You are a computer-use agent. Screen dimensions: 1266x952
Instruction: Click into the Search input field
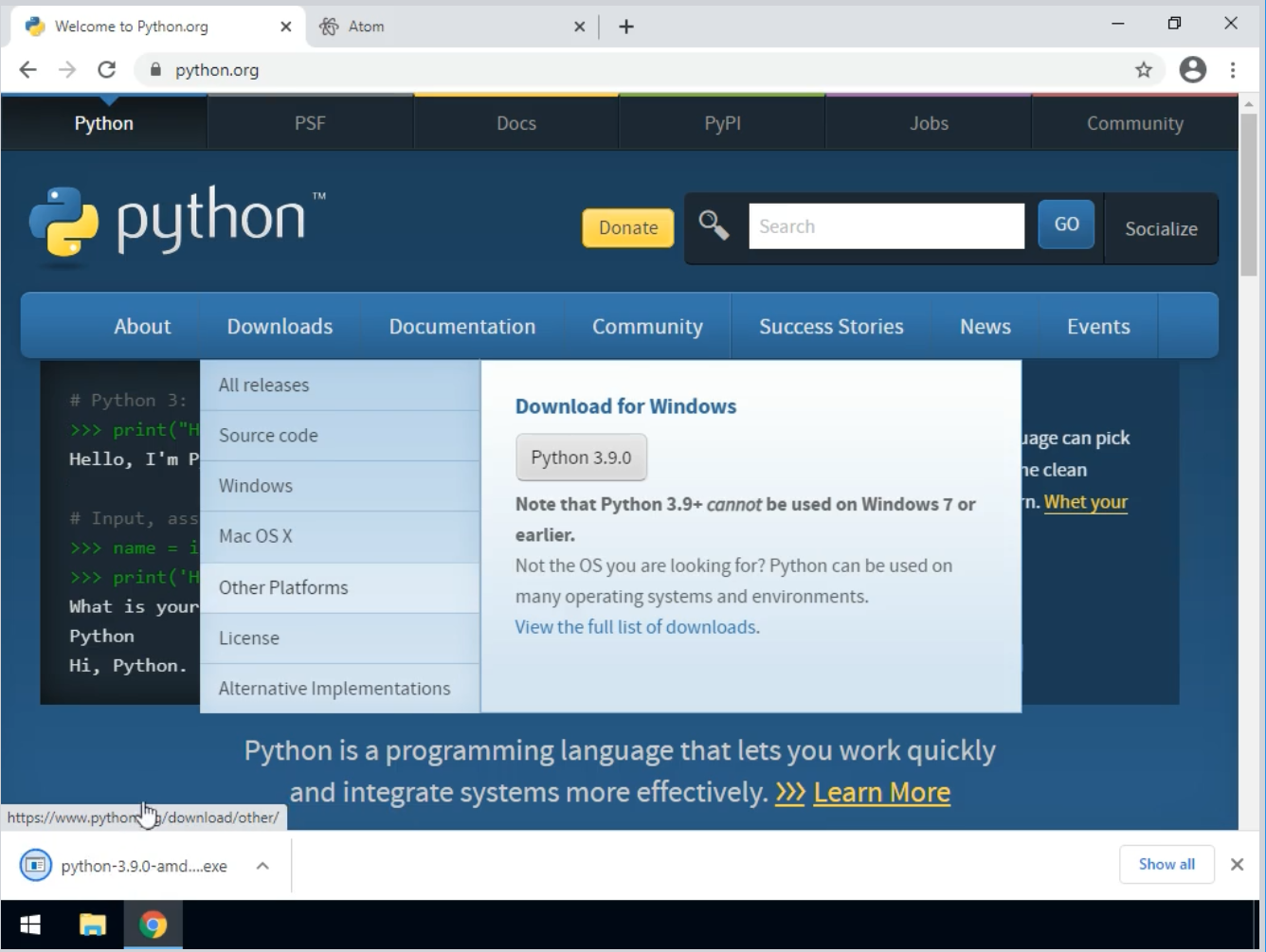pos(886,226)
